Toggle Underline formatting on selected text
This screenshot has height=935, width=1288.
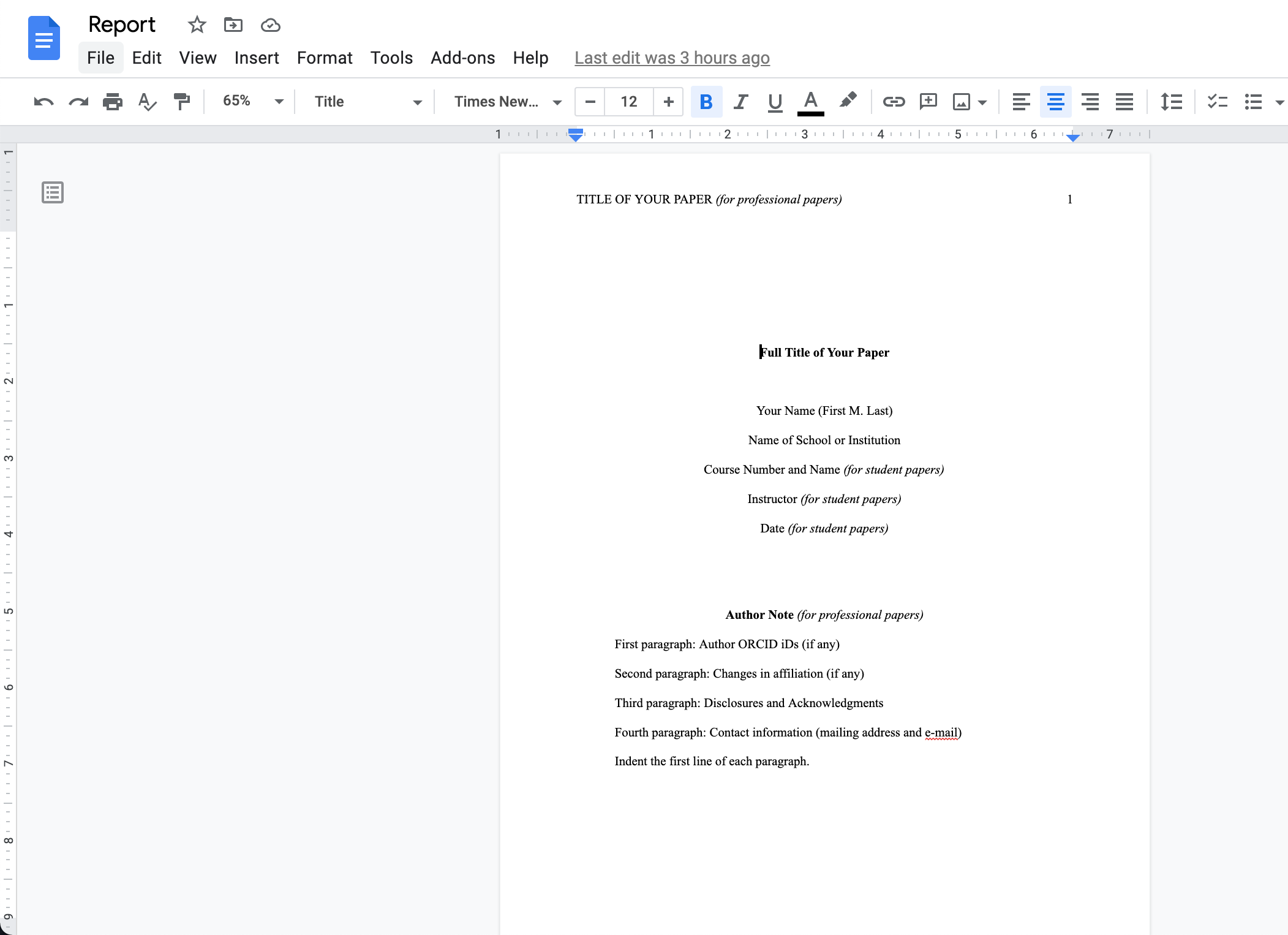(x=774, y=101)
